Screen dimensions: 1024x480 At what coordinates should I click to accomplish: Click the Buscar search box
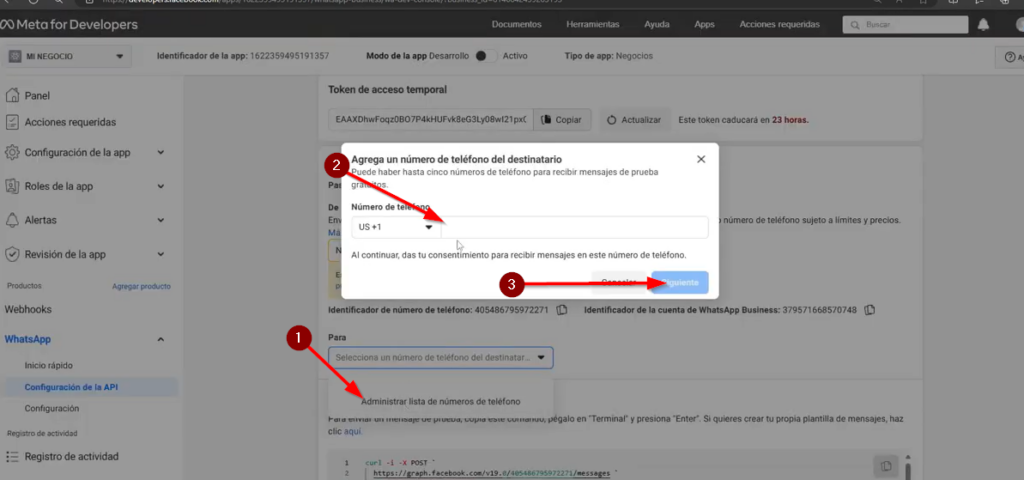coord(905,25)
